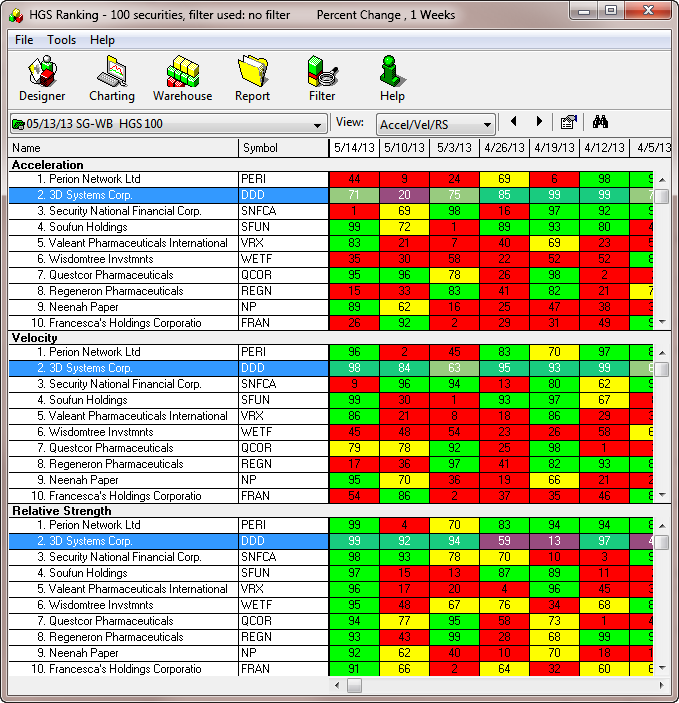This screenshot has width=679, height=703.
Task: Select 3D Systems Corp. in Acceleration
Action: (123, 195)
